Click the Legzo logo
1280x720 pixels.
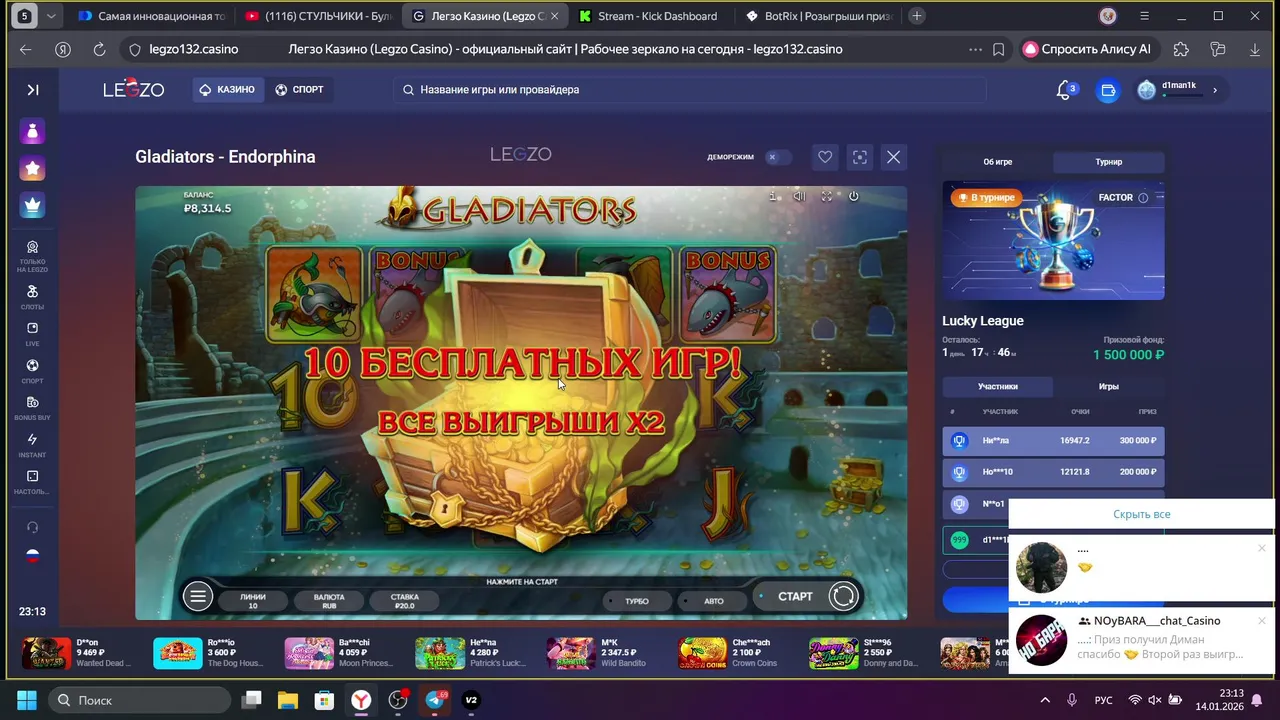(x=133, y=90)
